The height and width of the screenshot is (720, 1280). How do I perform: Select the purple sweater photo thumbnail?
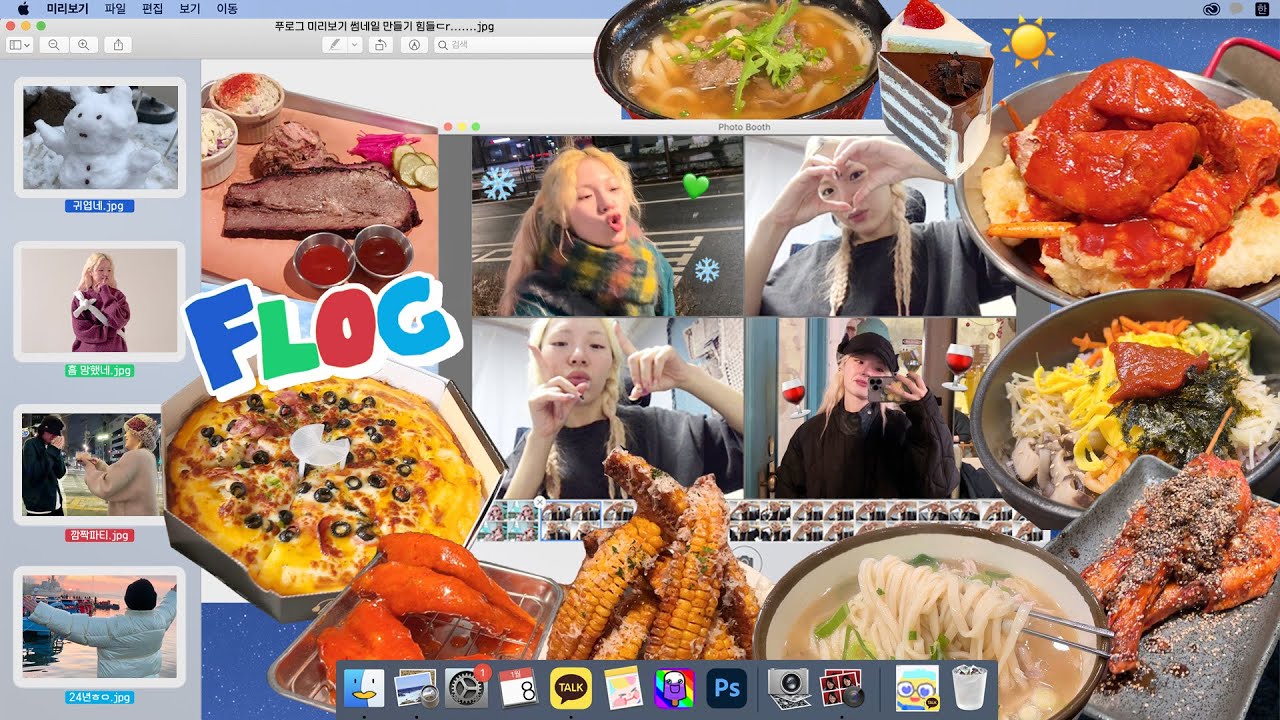tap(100, 301)
